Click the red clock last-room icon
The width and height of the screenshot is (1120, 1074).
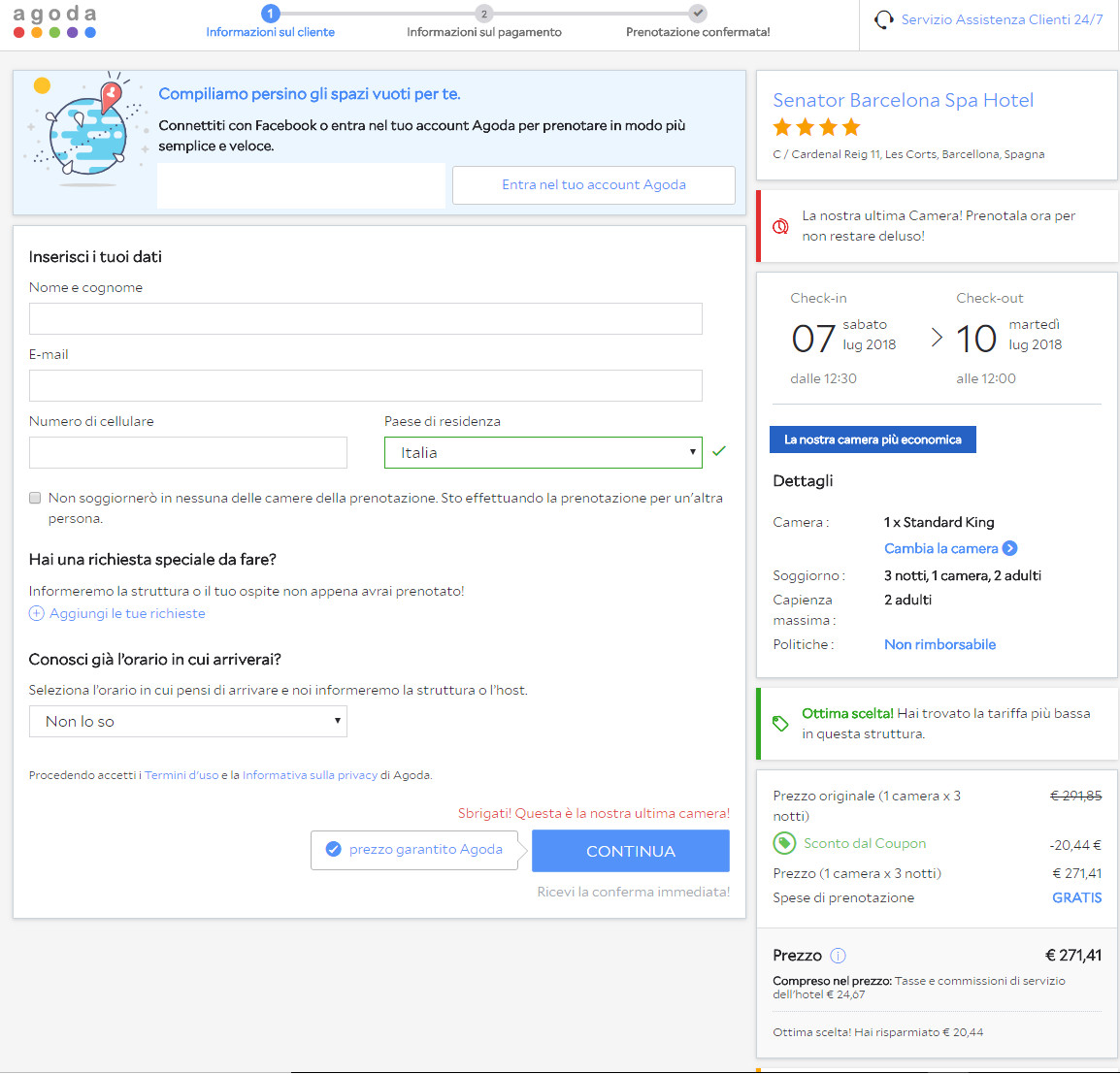click(x=780, y=226)
